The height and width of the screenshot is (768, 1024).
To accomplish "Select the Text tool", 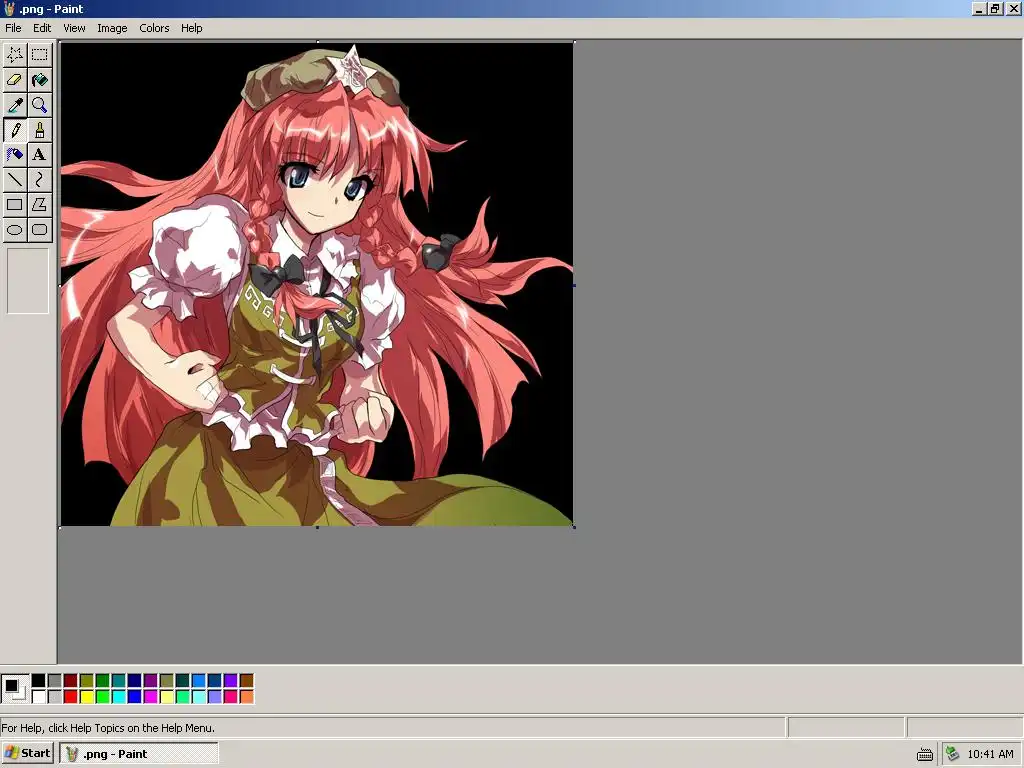I will click(40, 155).
